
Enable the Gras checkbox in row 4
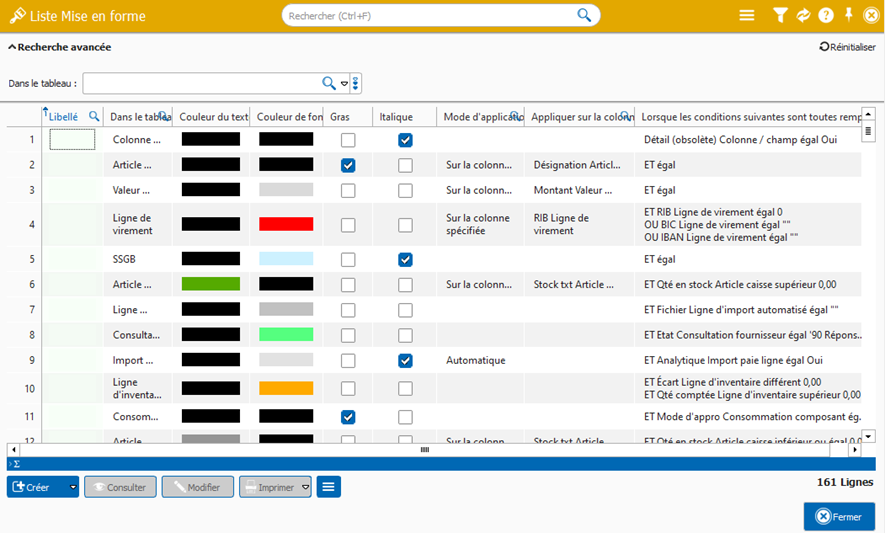348,225
